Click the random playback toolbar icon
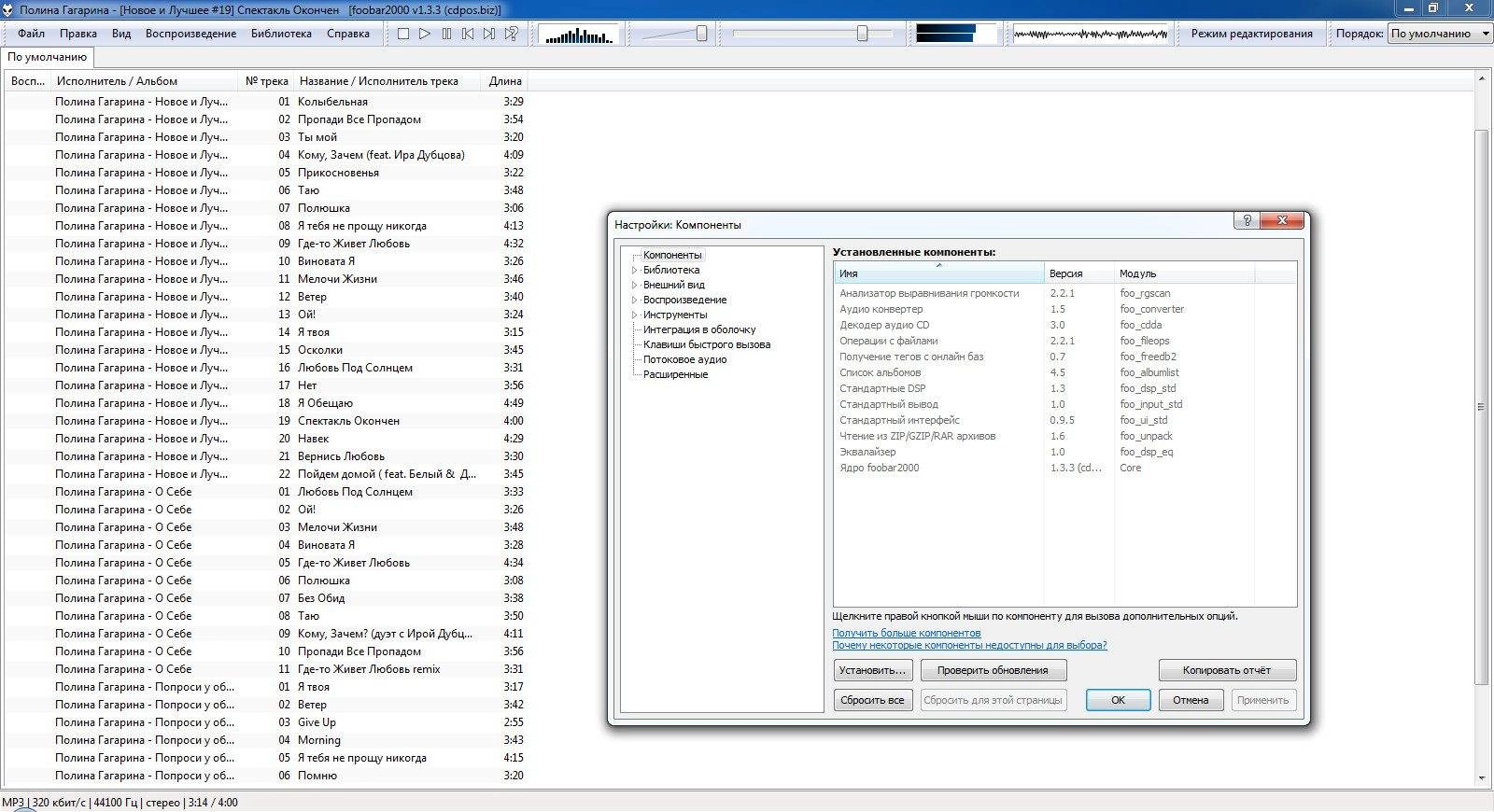The image size is (1494, 812). pyautogui.click(x=511, y=34)
